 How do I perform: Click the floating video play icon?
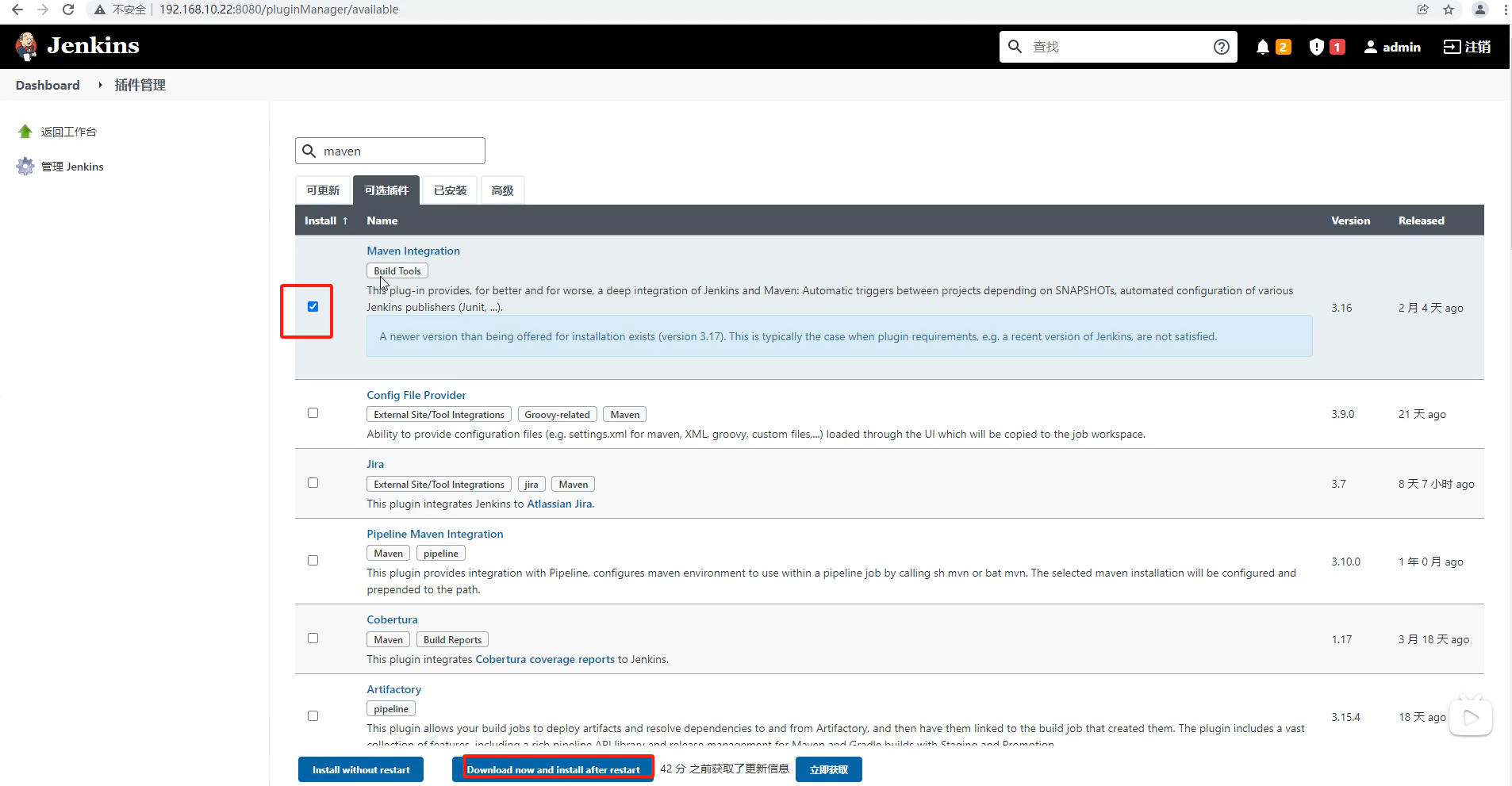1471,718
